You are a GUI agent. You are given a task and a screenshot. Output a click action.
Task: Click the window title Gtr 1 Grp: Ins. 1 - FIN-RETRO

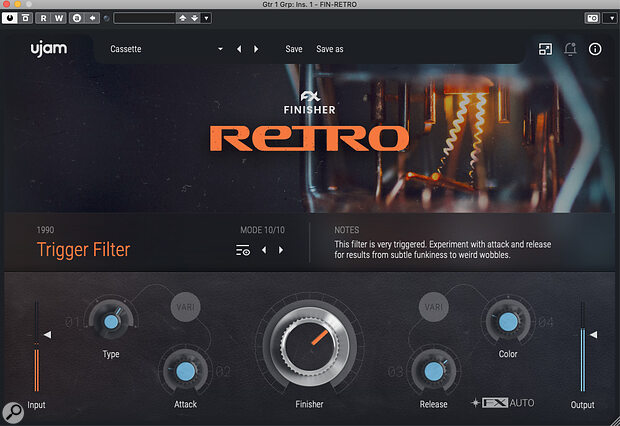click(310, 4)
